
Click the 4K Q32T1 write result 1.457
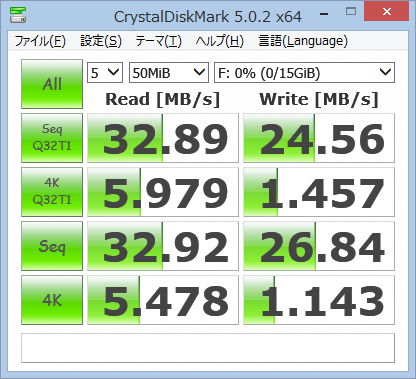(x=319, y=192)
